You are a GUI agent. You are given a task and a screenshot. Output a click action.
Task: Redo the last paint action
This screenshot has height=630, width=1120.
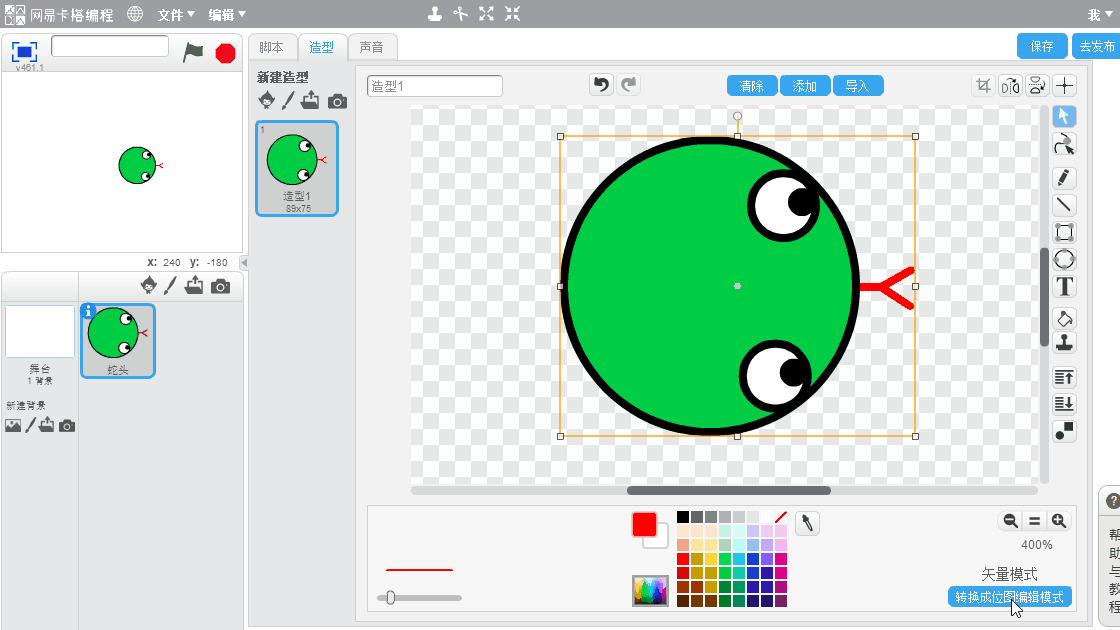[x=629, y=85]
